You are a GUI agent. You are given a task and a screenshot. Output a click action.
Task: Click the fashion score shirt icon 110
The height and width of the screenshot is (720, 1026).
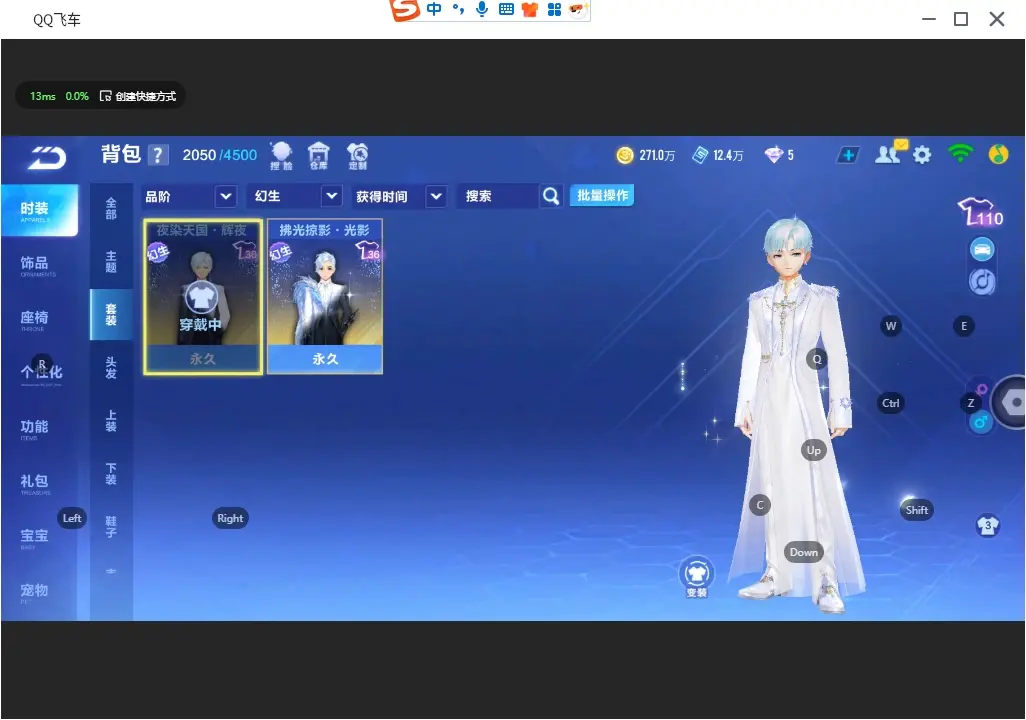pos(980,212)
